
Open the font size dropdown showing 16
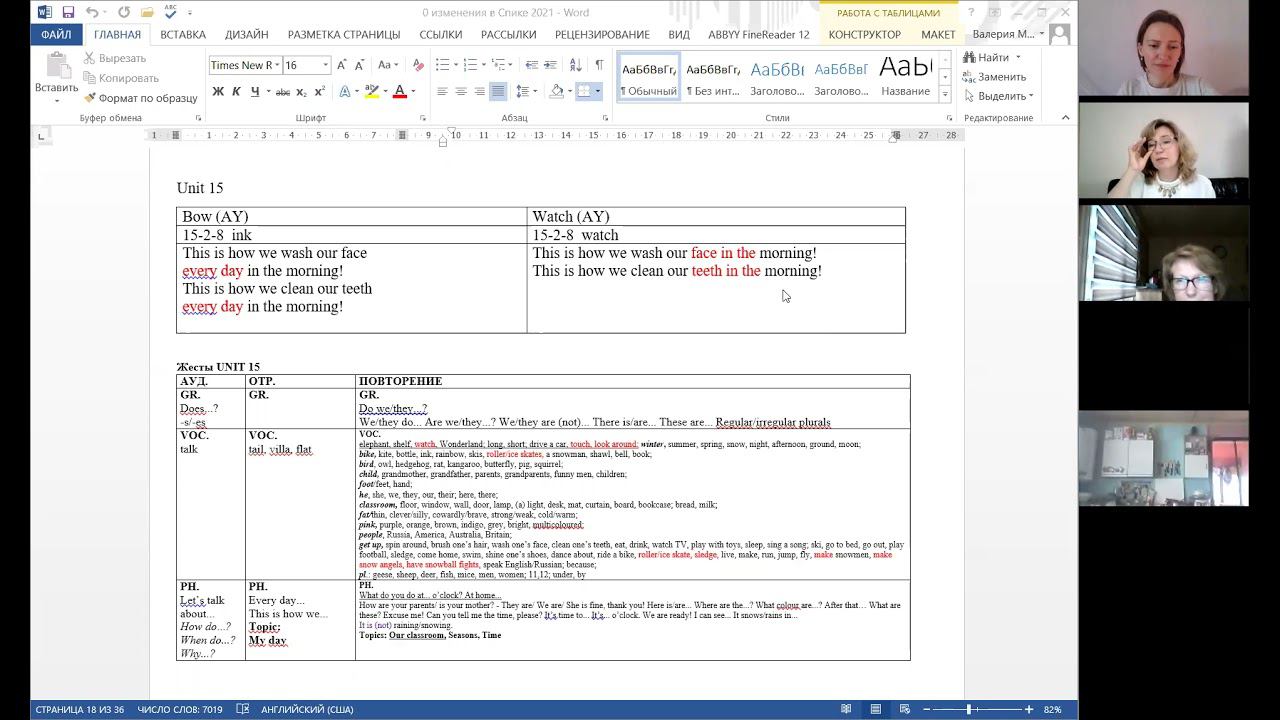[x=325, y=65]
